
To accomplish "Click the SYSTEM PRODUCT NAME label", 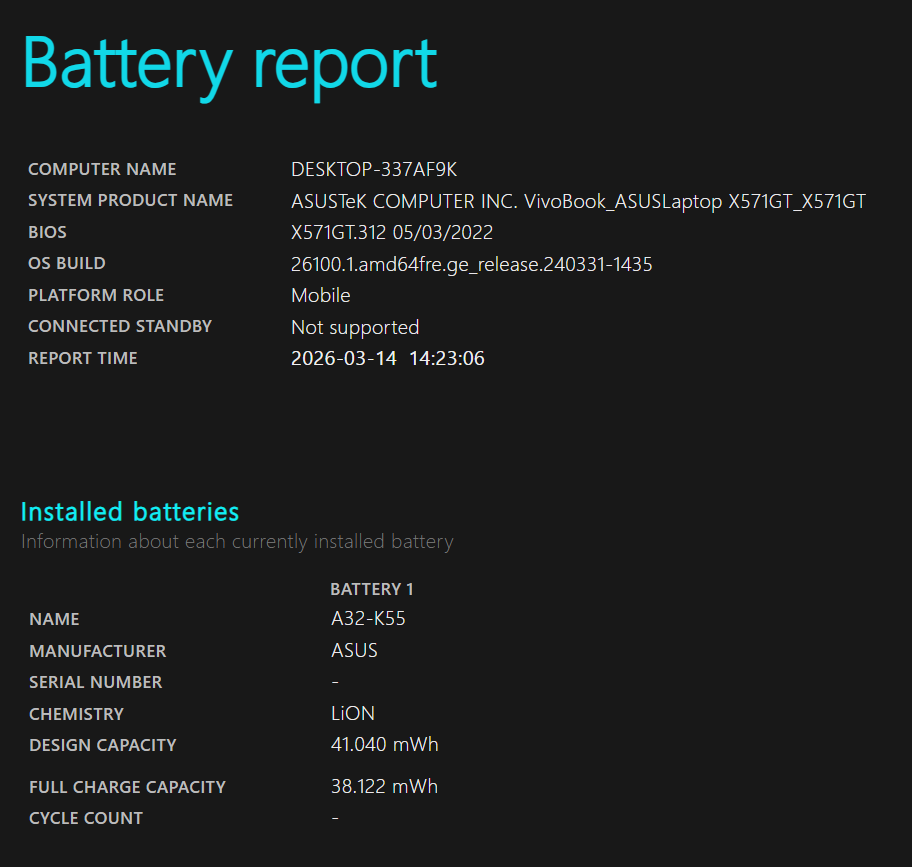I will pos(130,201).
